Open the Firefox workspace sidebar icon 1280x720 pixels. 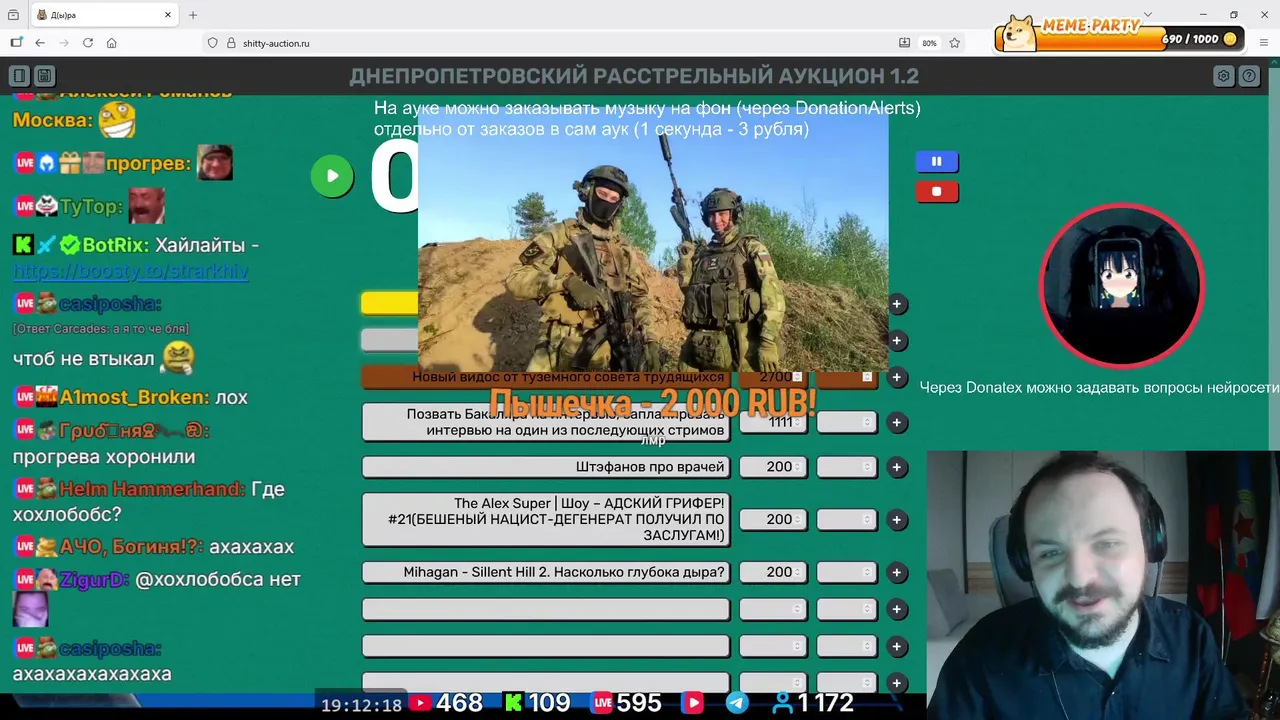(16, 43)
